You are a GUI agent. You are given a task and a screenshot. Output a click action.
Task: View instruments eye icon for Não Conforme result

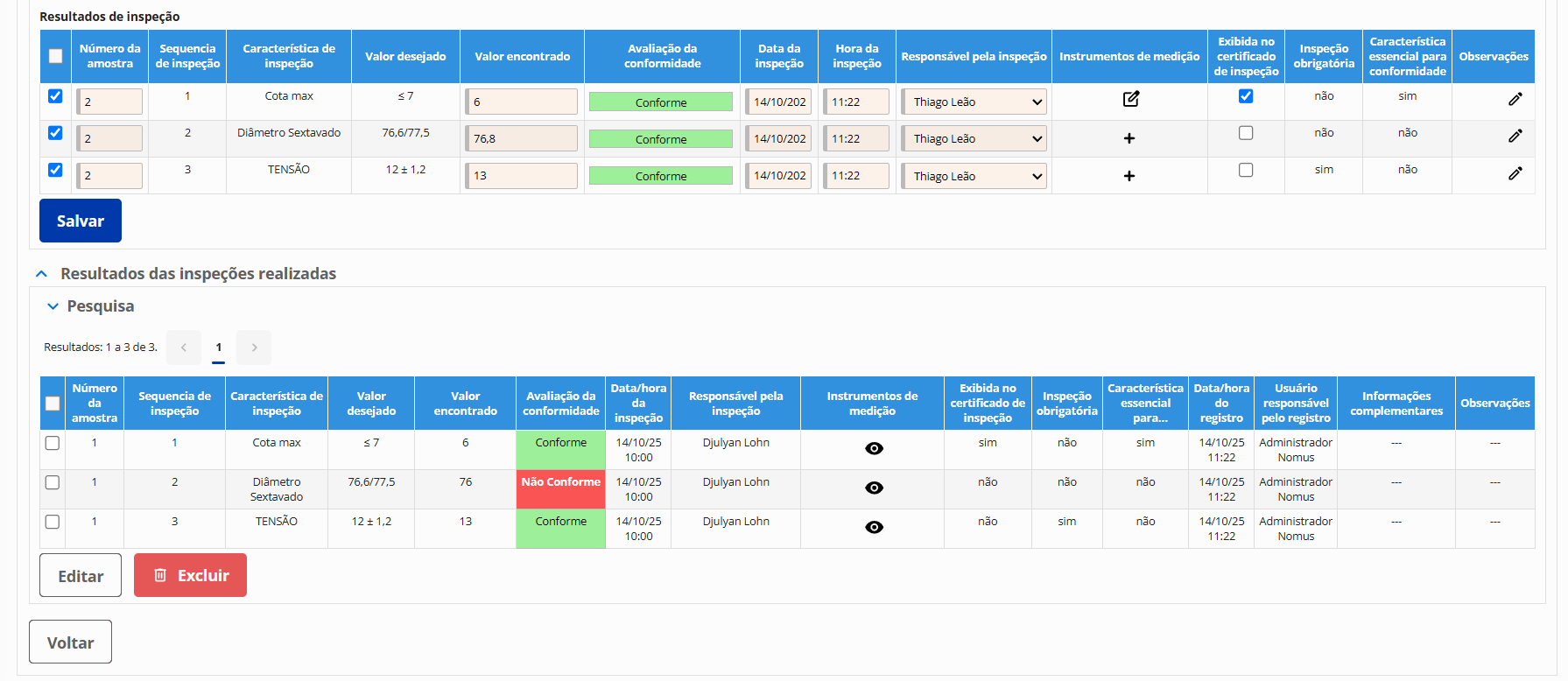coord(873,488)
